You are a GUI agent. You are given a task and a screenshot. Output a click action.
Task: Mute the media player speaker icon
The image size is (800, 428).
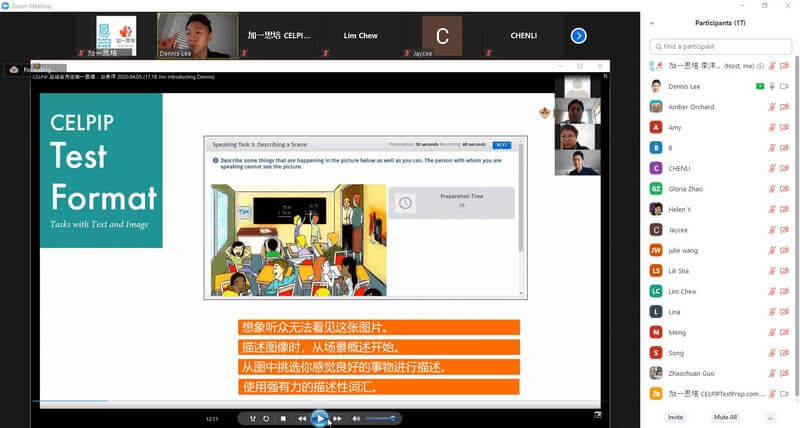click(x=355, y=418)
